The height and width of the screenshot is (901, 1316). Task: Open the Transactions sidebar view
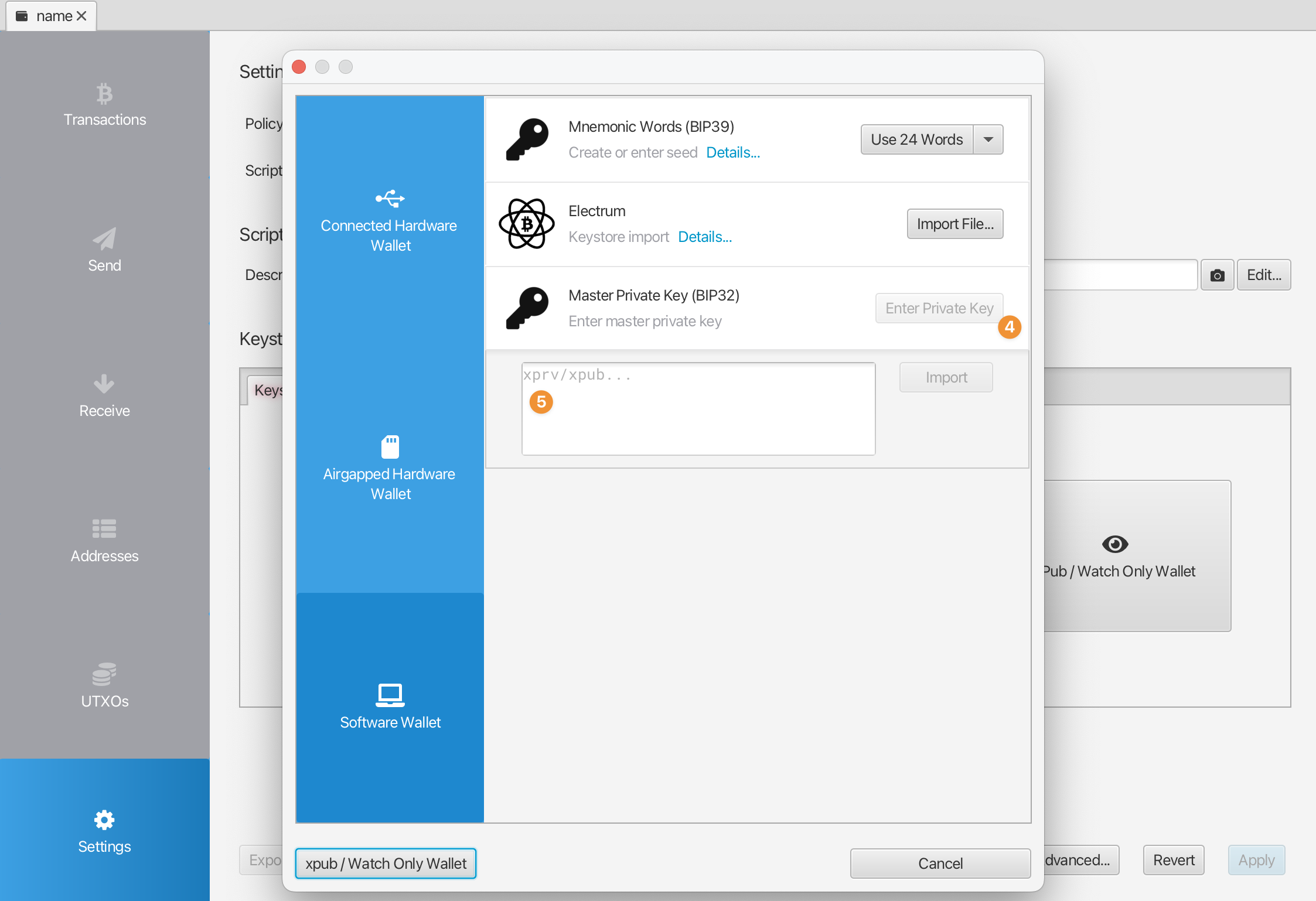click(x=104, y=105)
